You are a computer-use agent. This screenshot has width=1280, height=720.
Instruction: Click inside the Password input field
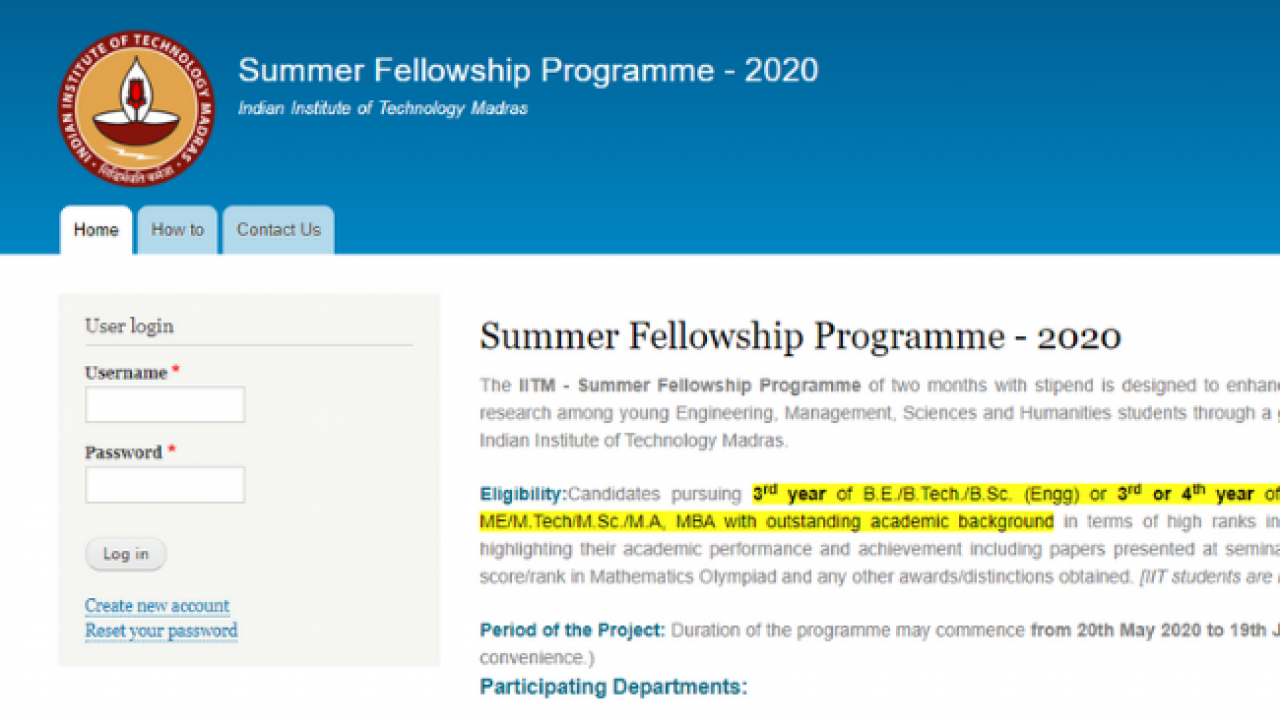(x=165, y=485)
